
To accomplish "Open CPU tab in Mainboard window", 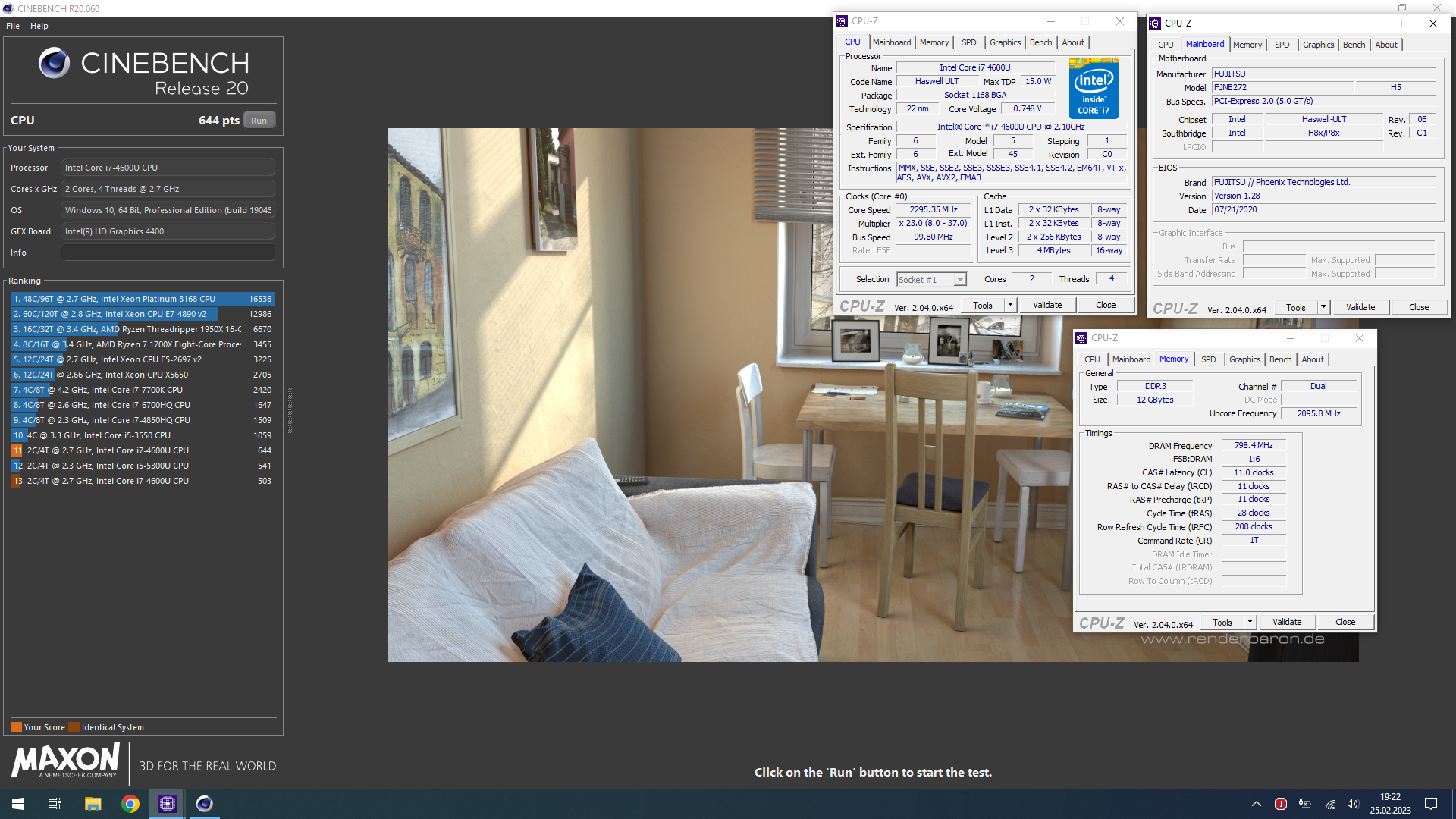I will (1166, 45).
